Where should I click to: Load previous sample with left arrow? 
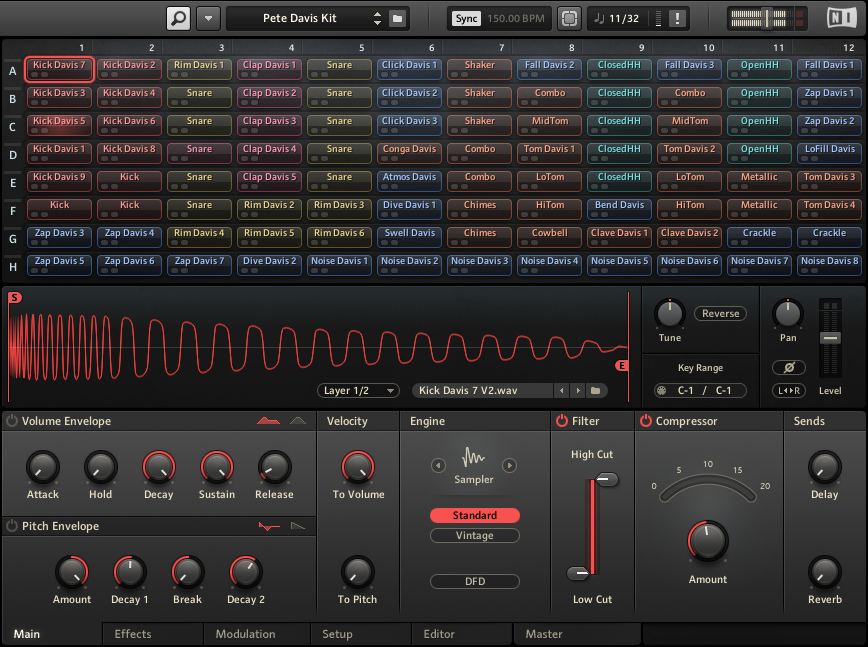pyautogui.click(x=561, y=391)
